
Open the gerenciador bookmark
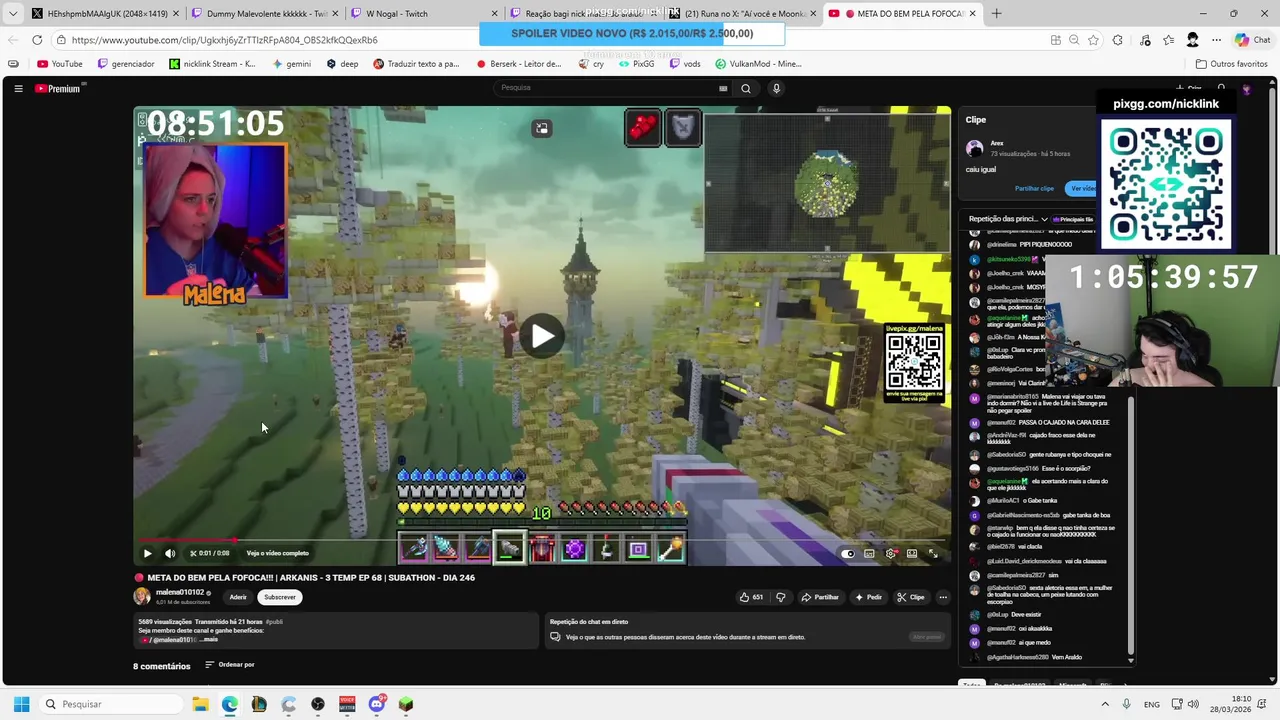pyautogui.click(x=126, y=64)
